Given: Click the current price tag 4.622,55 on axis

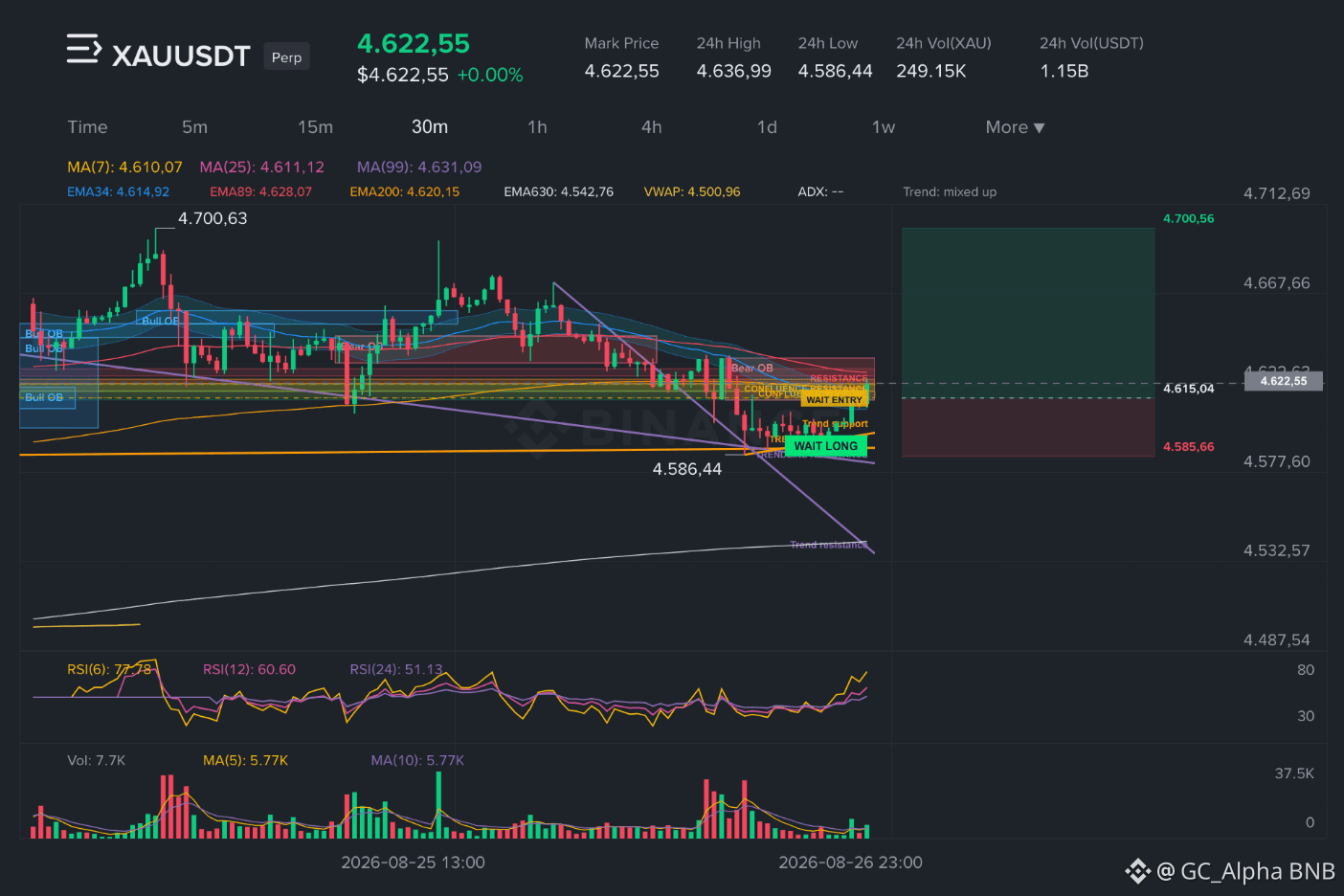Looking at the screenshot, I should click(x=1284, y=381).
